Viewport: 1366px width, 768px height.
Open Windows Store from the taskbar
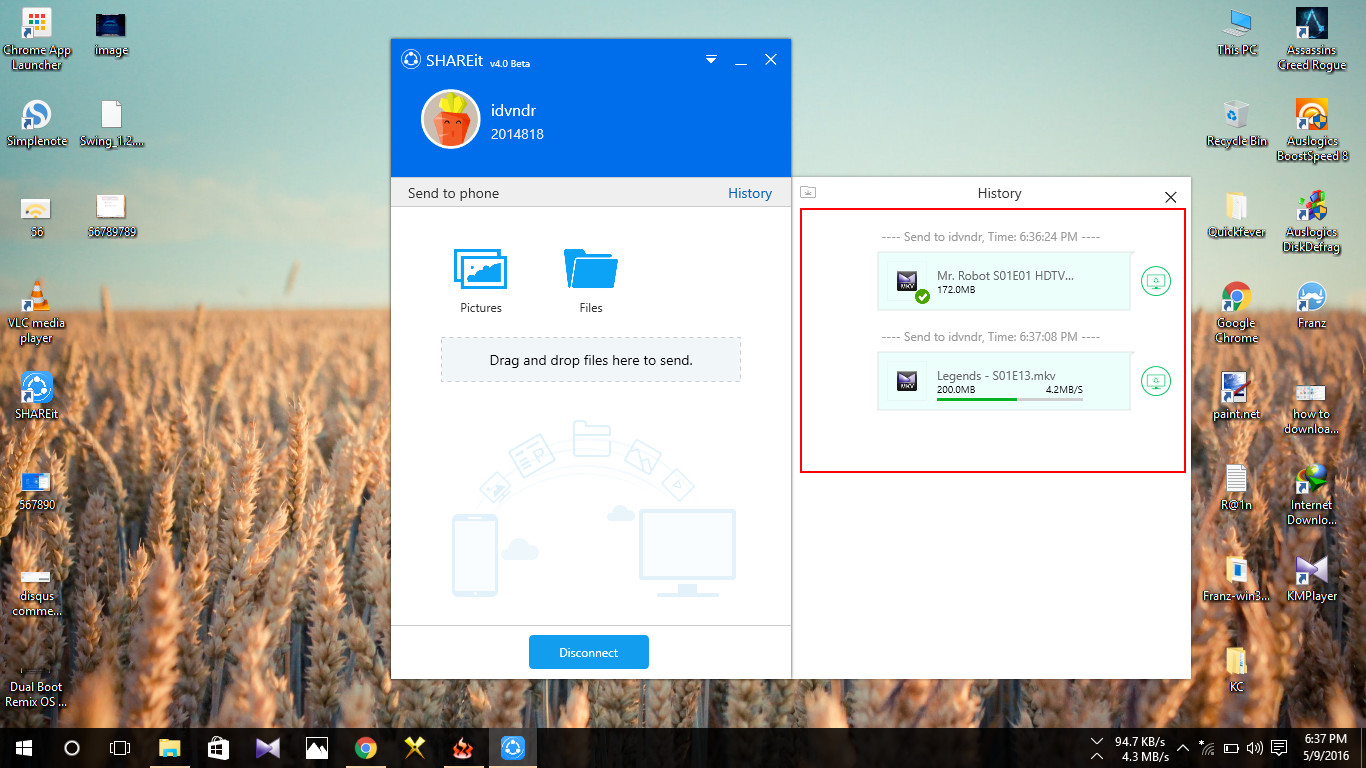219,748
